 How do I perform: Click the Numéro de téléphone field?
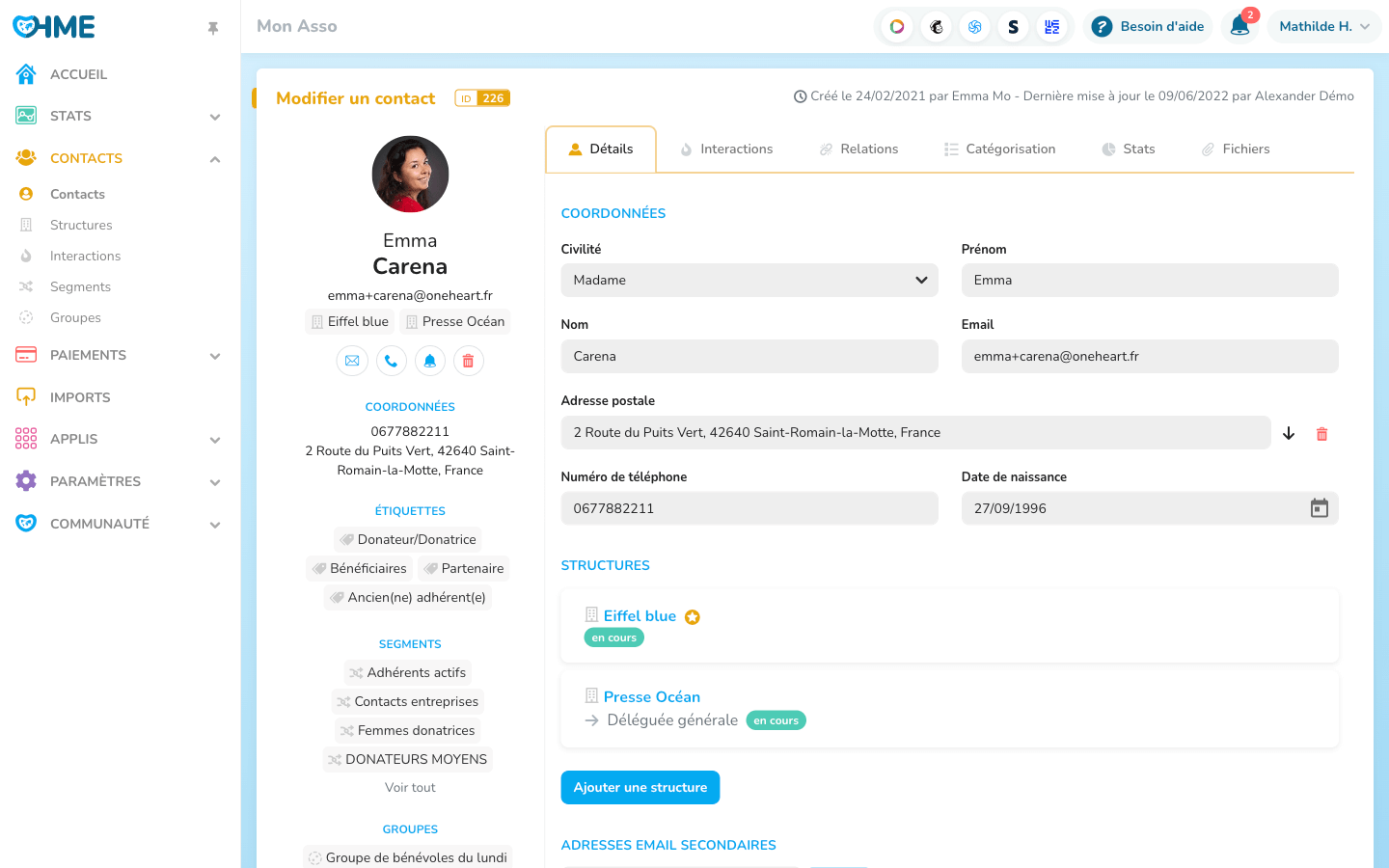749,508
